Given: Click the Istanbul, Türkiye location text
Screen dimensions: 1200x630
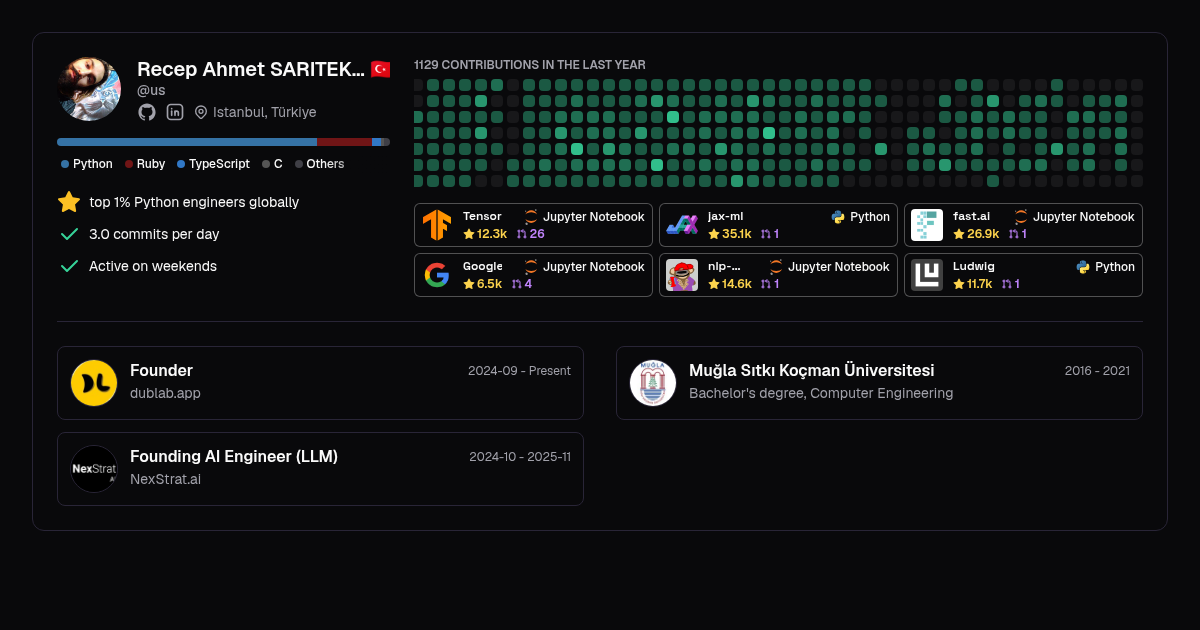Looking at the screenshot, I should (265, 112).
